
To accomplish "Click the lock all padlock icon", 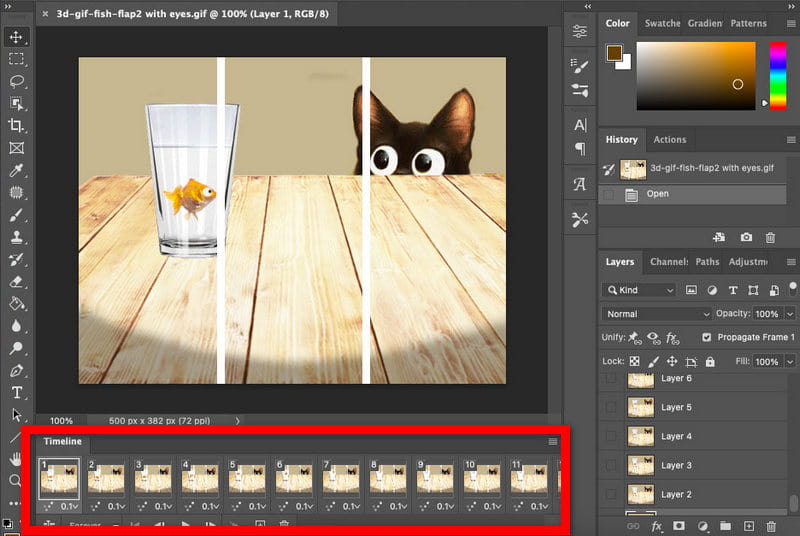I will (710, 361).
